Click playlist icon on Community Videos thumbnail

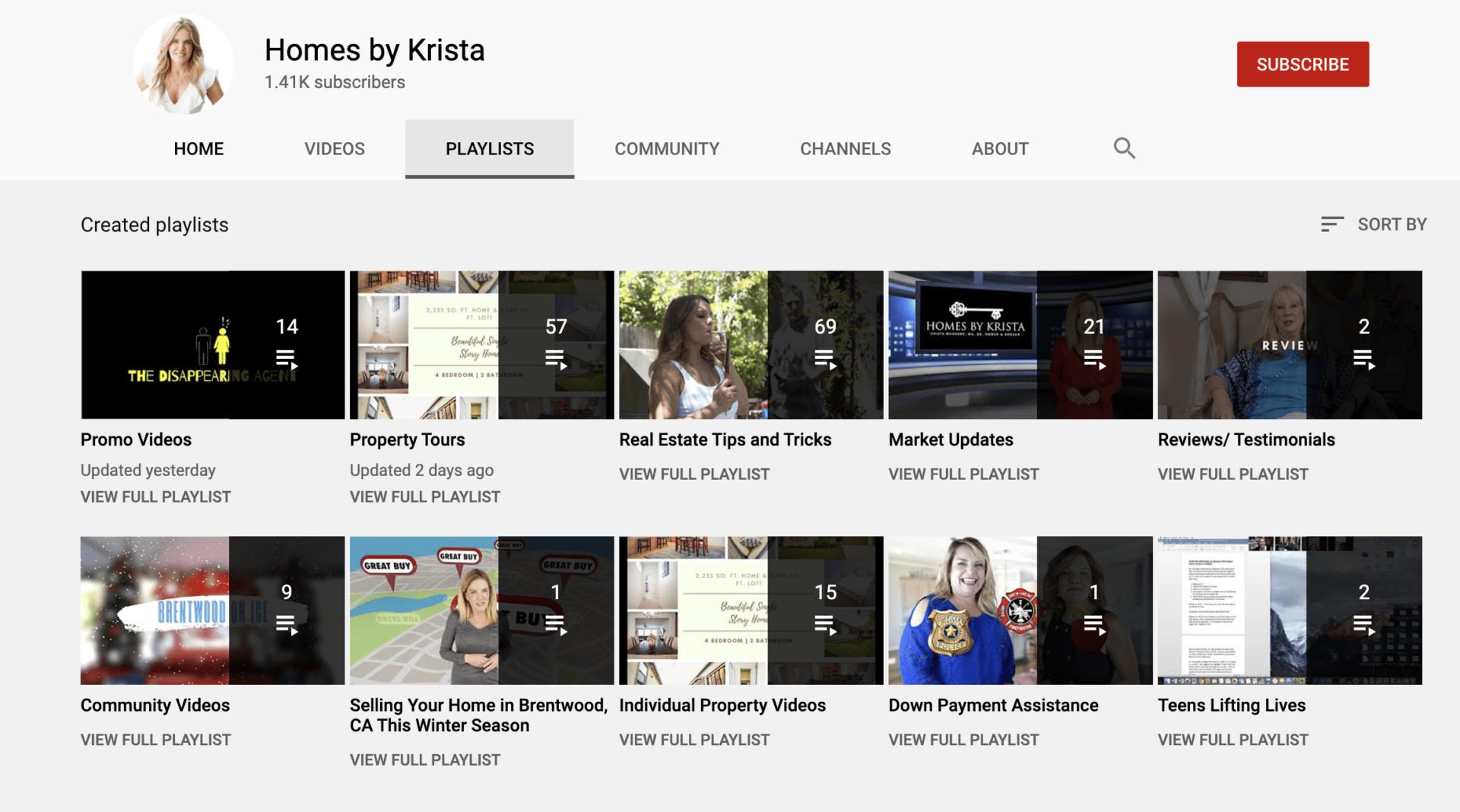coord(287,625)
